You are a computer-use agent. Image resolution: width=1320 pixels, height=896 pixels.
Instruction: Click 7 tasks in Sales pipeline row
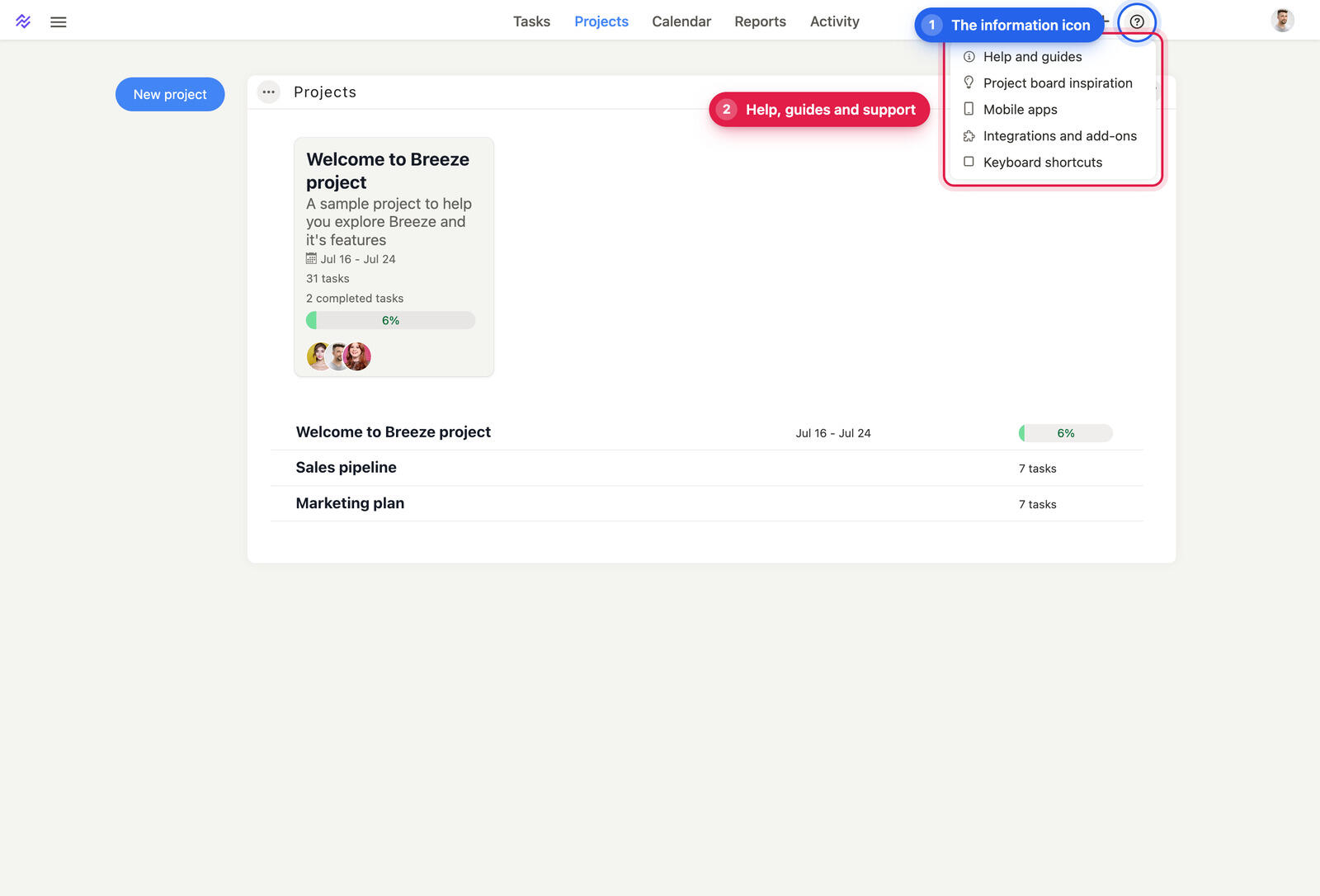pos(1037,469)
